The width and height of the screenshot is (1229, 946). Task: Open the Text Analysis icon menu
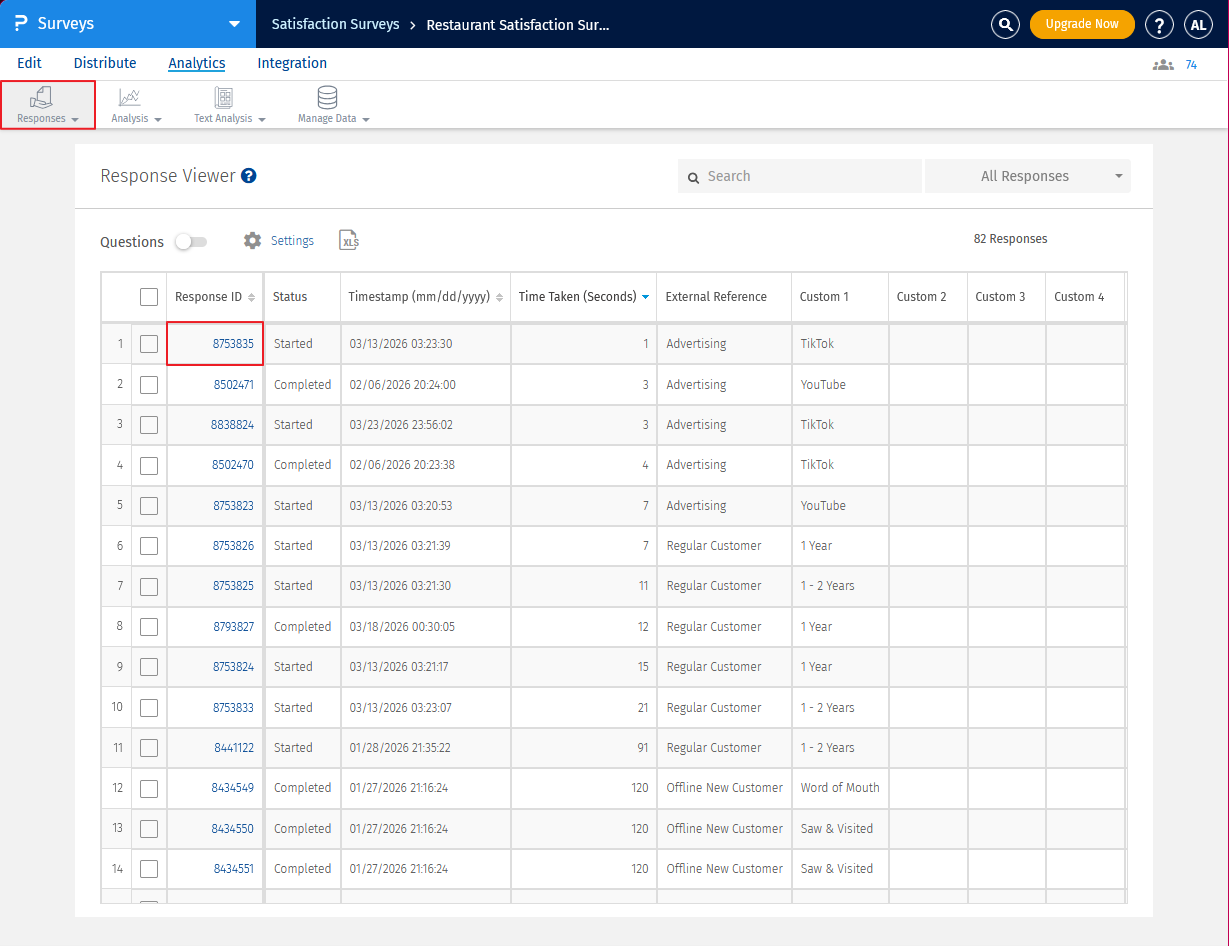click(x=224, y=98)
